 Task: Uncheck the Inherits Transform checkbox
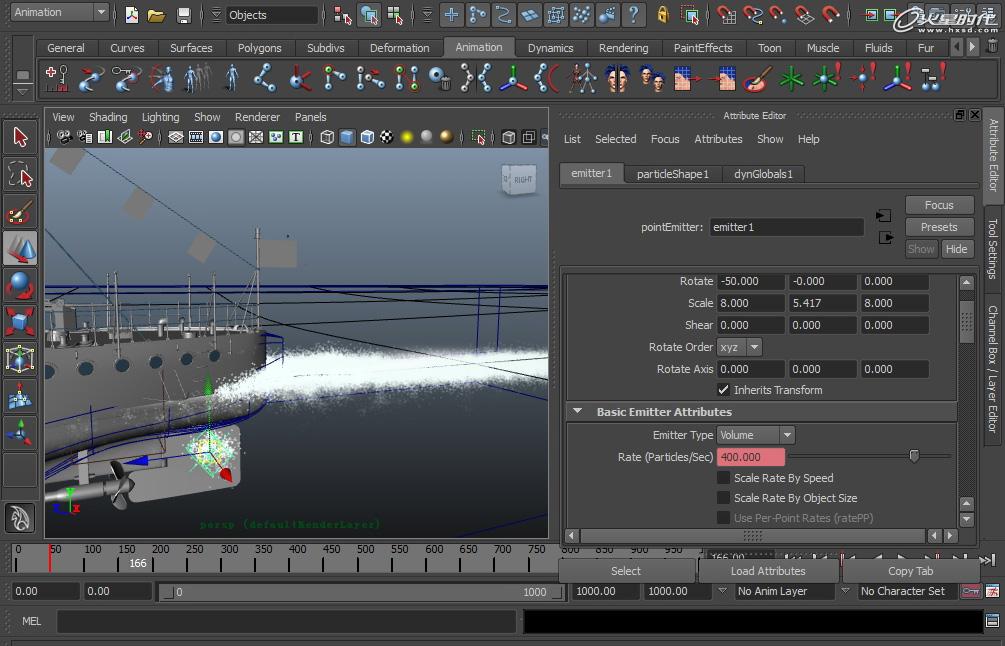click(723, 390)
